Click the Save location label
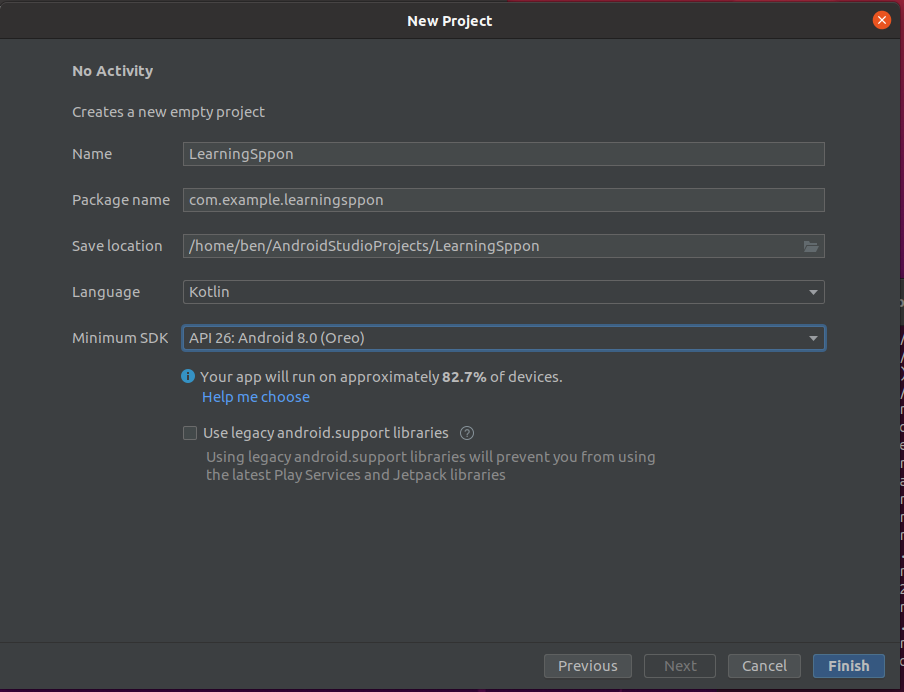This screenshot has height=692, width=904. click(x=117, y=246)
